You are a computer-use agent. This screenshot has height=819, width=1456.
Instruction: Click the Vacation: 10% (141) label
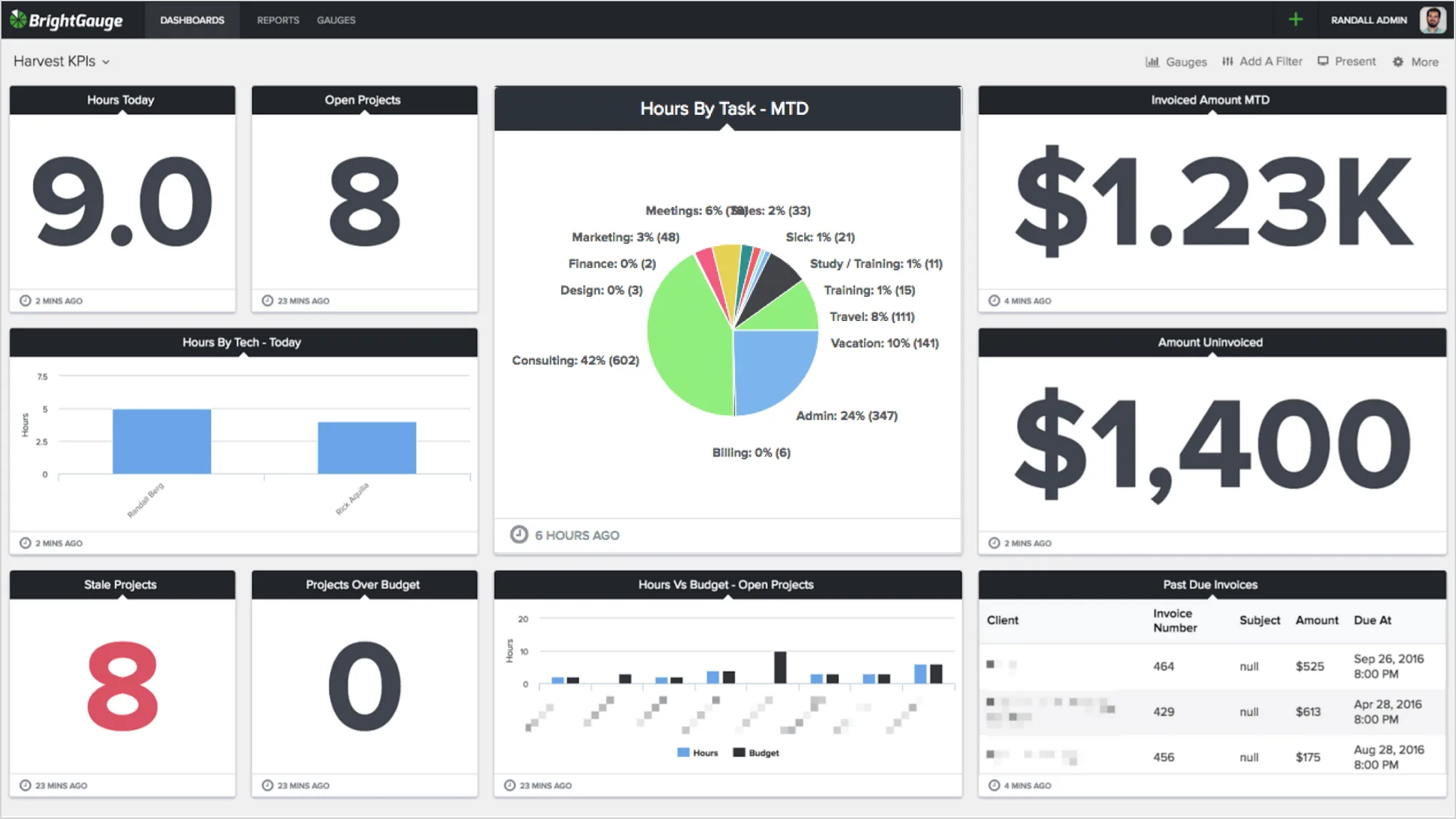pos(884,343)
